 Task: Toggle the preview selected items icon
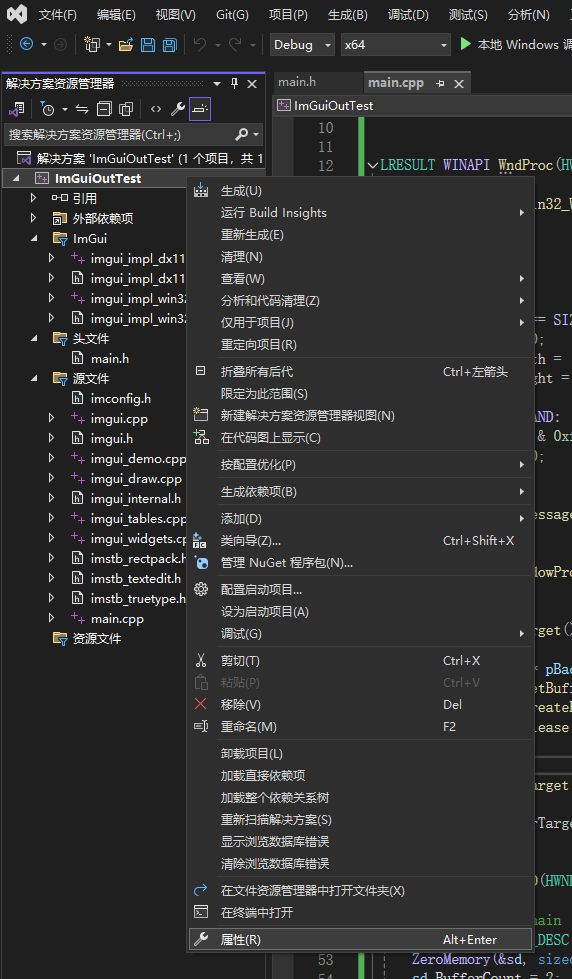point(200,109)
